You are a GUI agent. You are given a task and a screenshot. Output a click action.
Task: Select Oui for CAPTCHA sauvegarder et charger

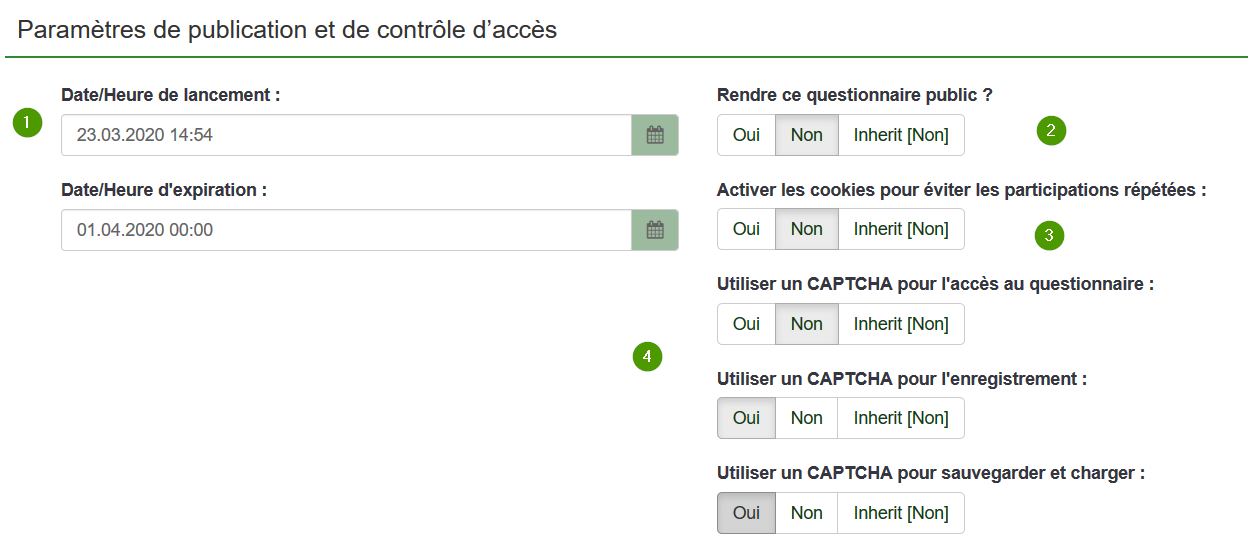(746, 513)
